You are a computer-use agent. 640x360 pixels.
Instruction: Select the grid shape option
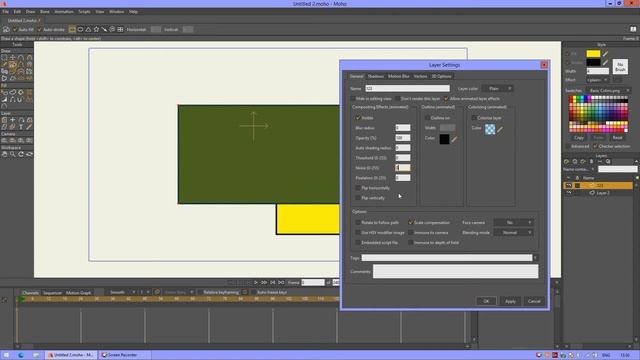pyautogui.click(x=120, y=29)
